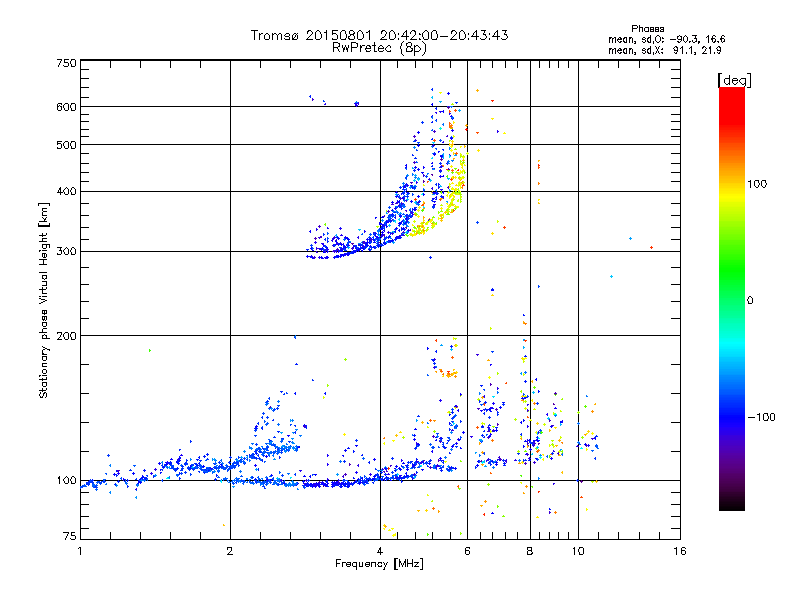Click the 'RwPretec (8p)' subtitle

coord(379,48)
